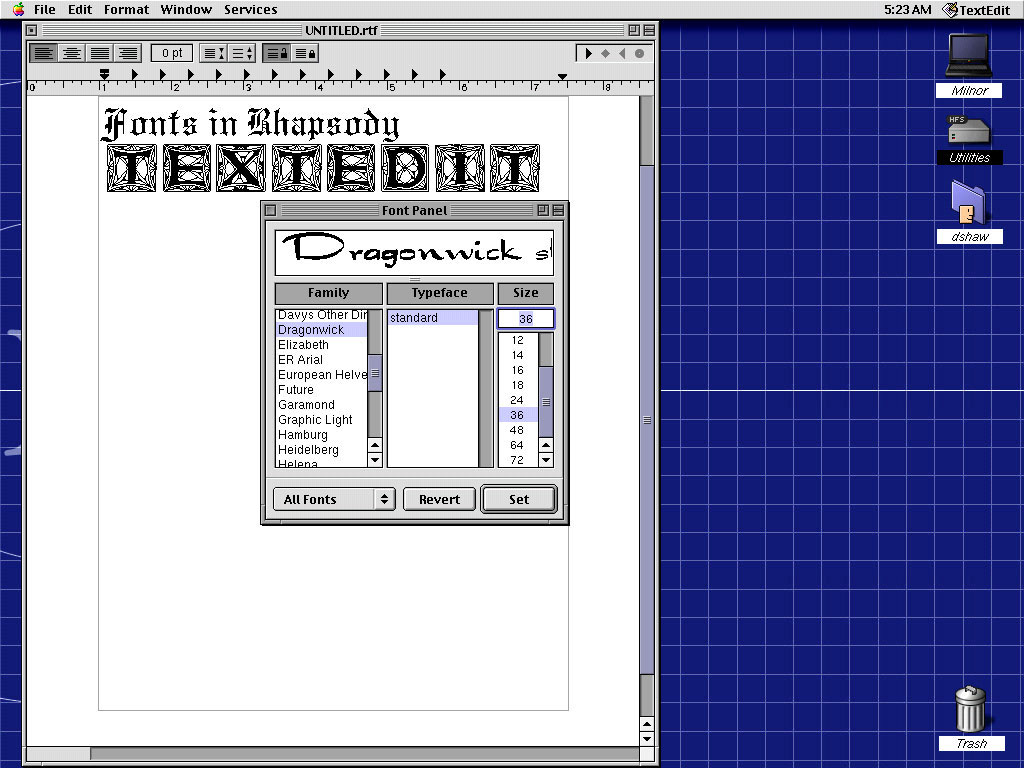Open the Edit menu
Screen dimensions: 1024x768
point(80,9)
